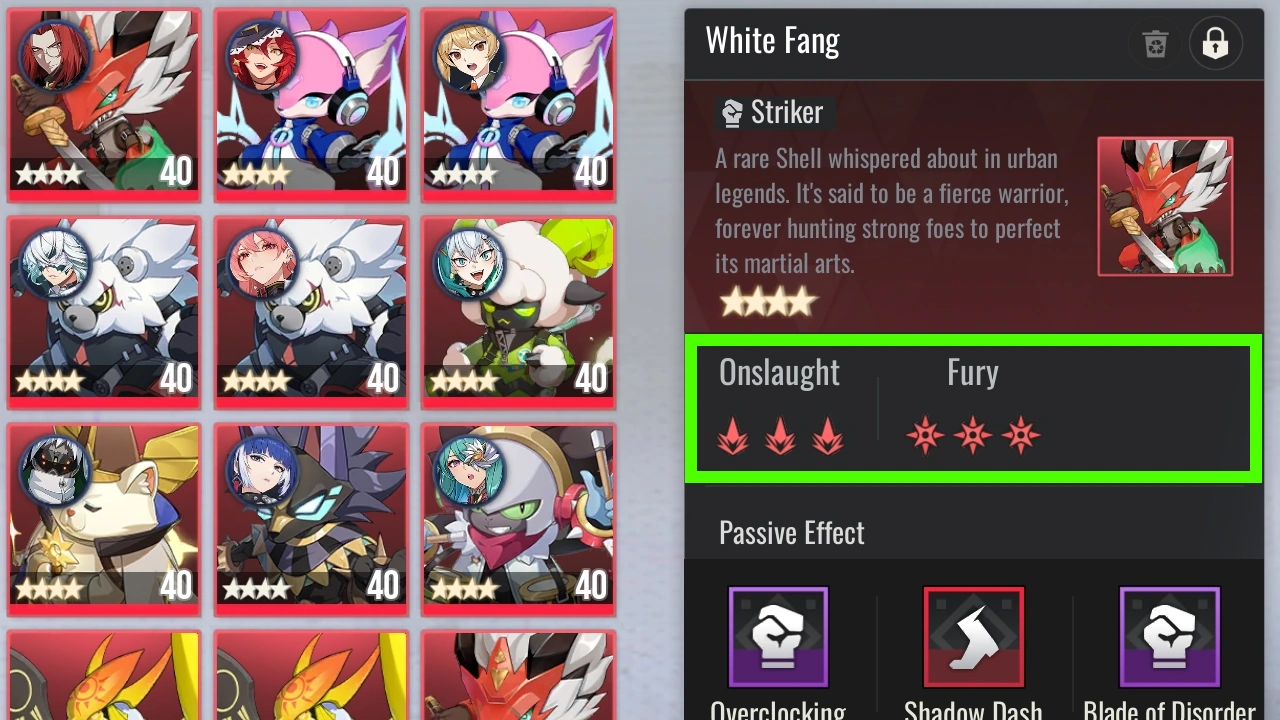Click the Striker class icon
The image size is (1280, 720).
pos(733,113)
